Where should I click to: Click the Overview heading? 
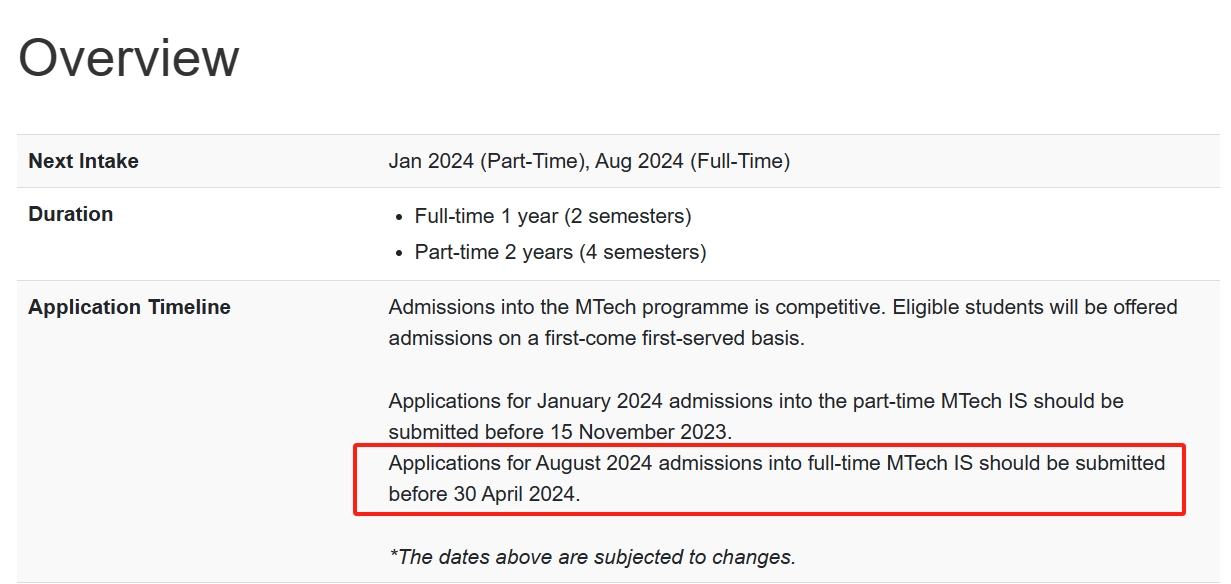click(x=129, y=58)
